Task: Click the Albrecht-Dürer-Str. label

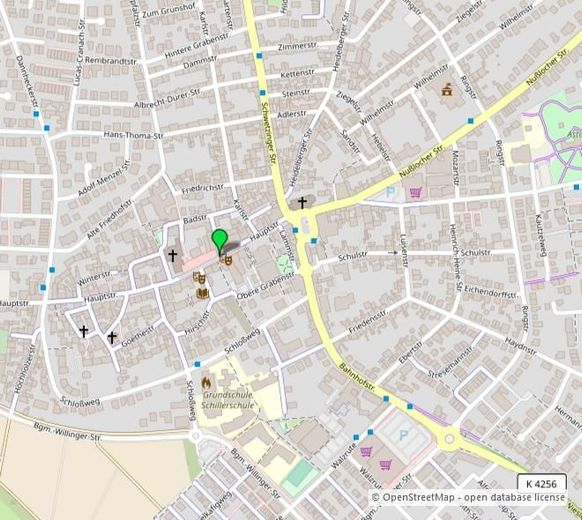Action: click(x=168, y=98)
